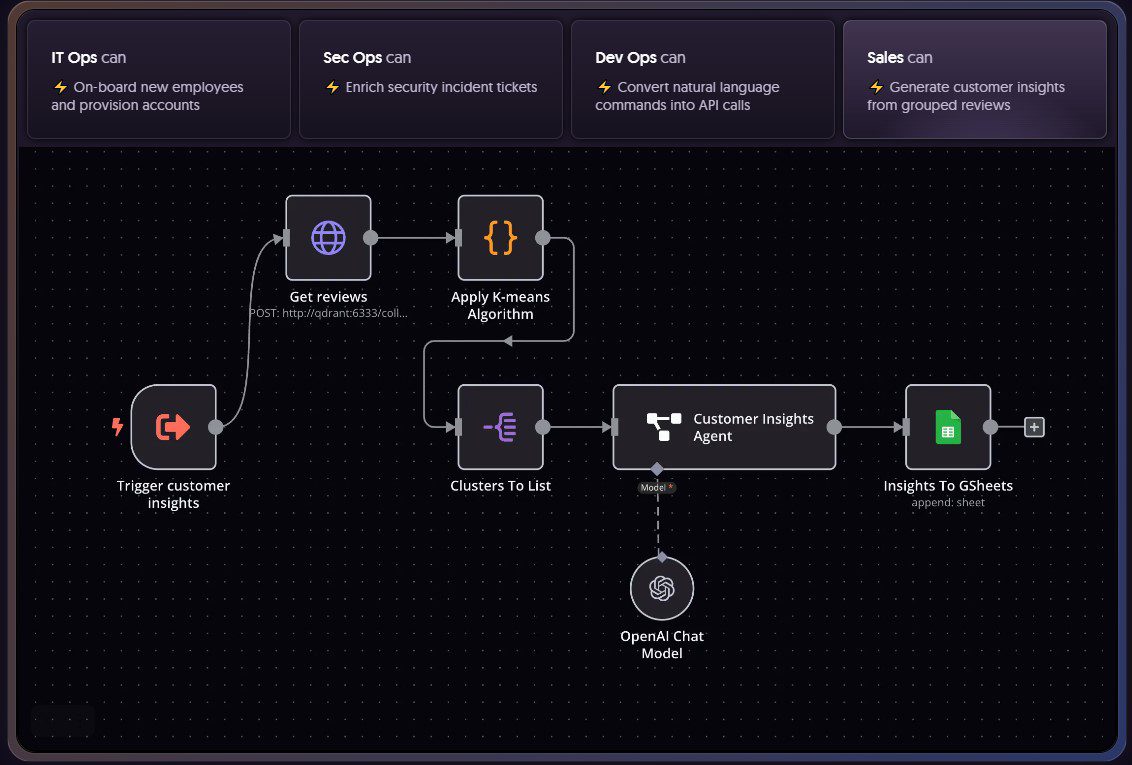Select the OpenAI Chat Model circle node
Screen dimensions: 1132x765
661,589
